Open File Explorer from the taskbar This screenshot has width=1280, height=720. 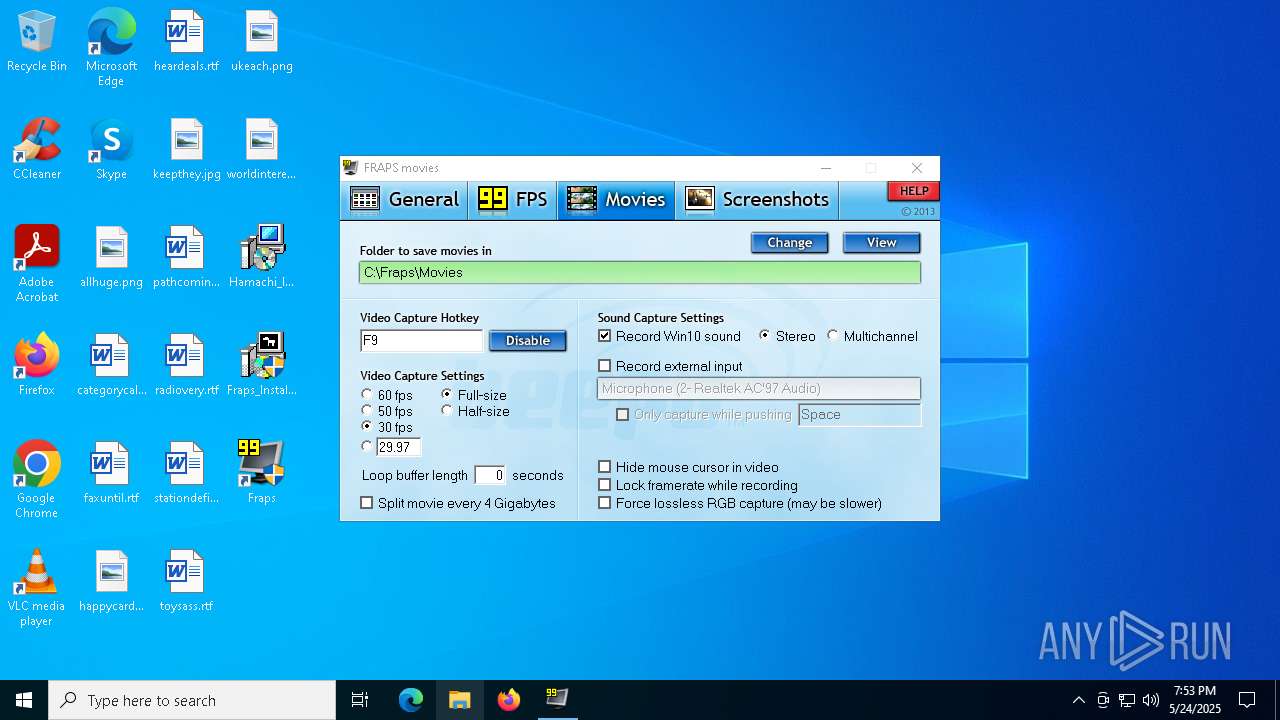point(460,700)
